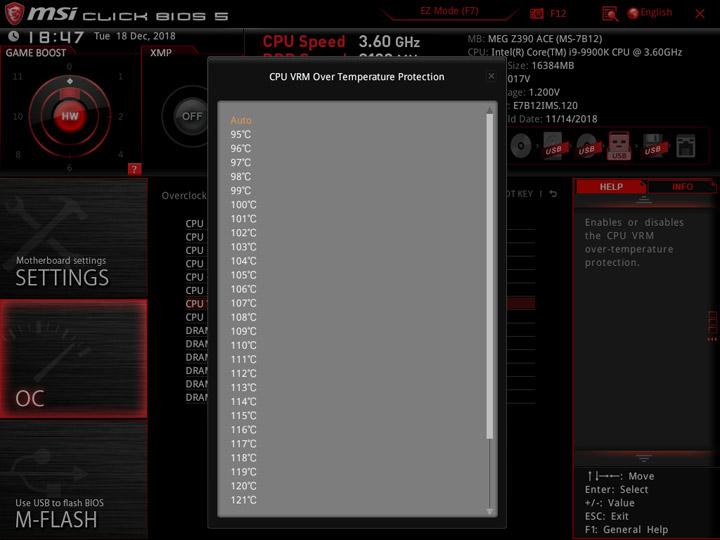Image resolution: width=720 pixels, height=540 pixels.
Task: Choose 107°C value
Action: [243, 303]
